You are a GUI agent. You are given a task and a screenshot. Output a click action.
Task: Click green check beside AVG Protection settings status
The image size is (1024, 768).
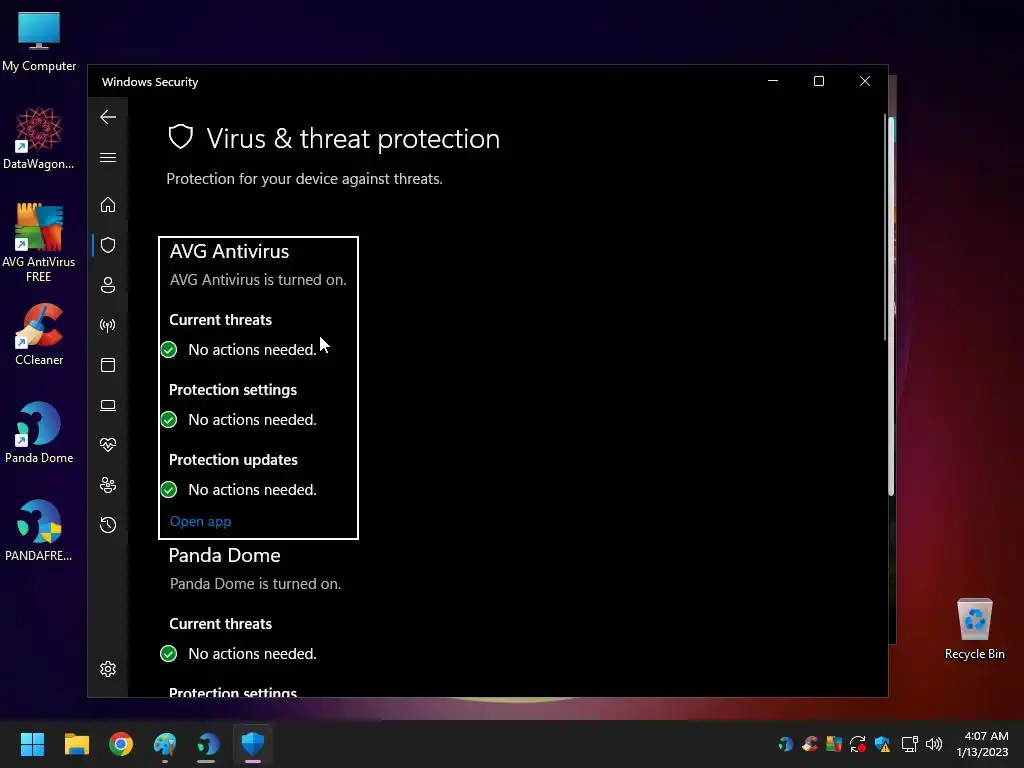[x=168, y=420]
